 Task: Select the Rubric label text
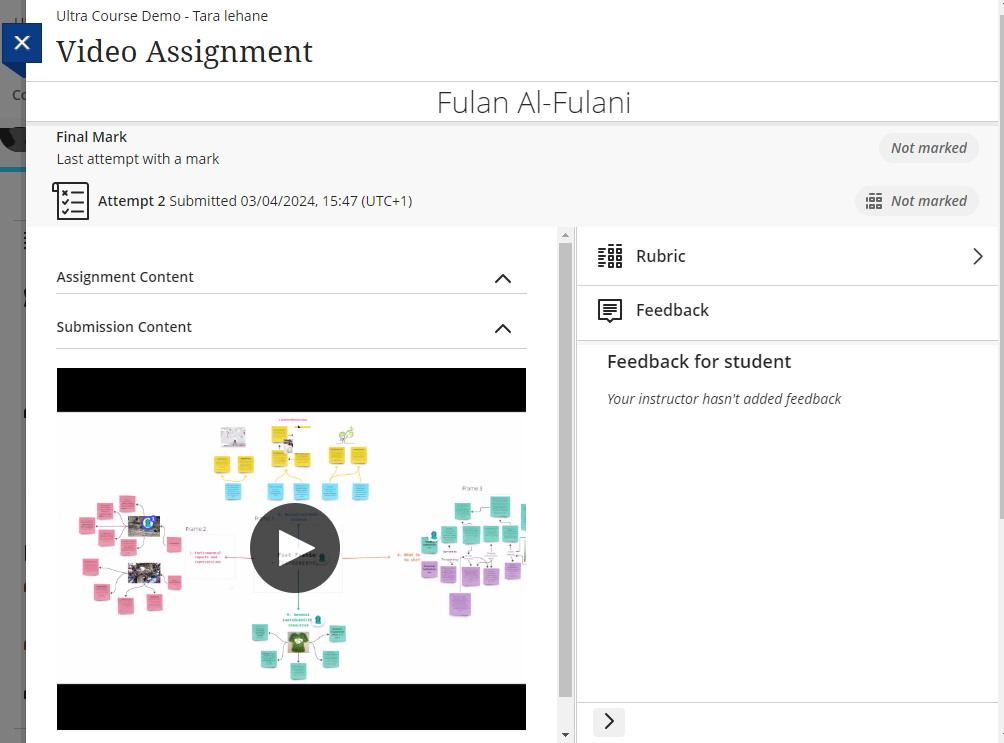(660, 257)
